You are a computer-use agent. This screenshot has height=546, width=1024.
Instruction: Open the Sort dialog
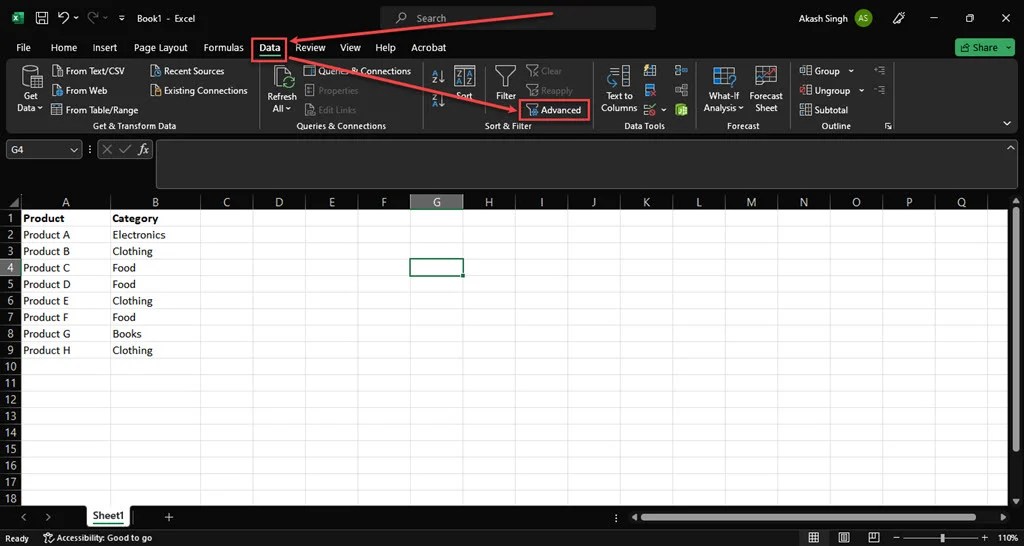(x=464, y=84)
